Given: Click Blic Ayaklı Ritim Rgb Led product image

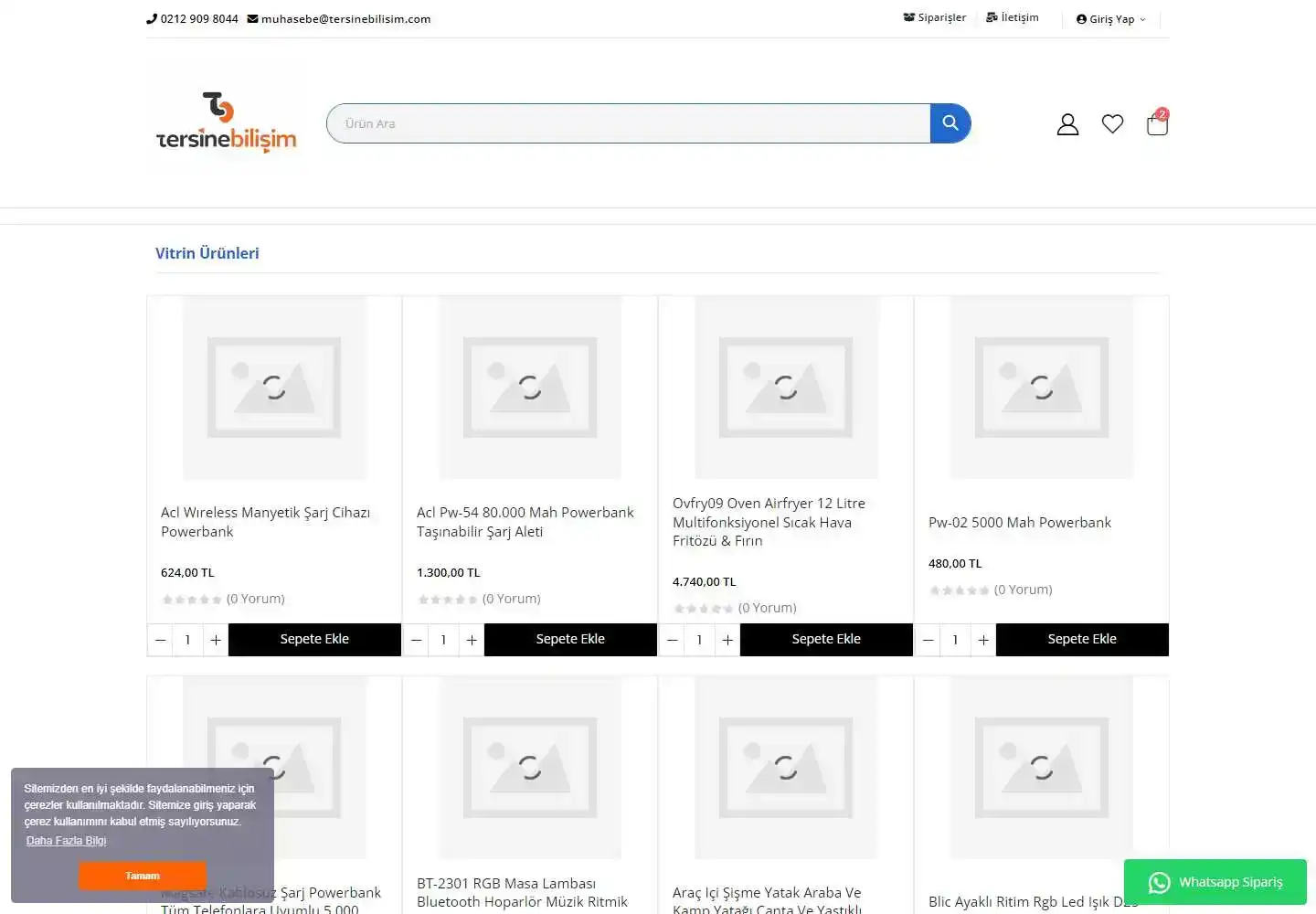Looking at the screenshot, I should [x=1042, y=768].
